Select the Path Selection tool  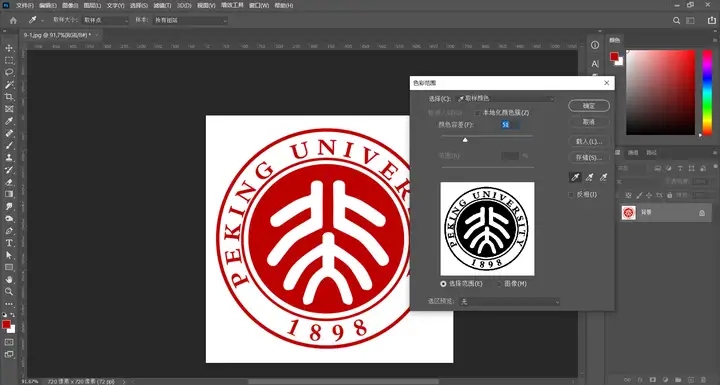[x=9, y=255]
